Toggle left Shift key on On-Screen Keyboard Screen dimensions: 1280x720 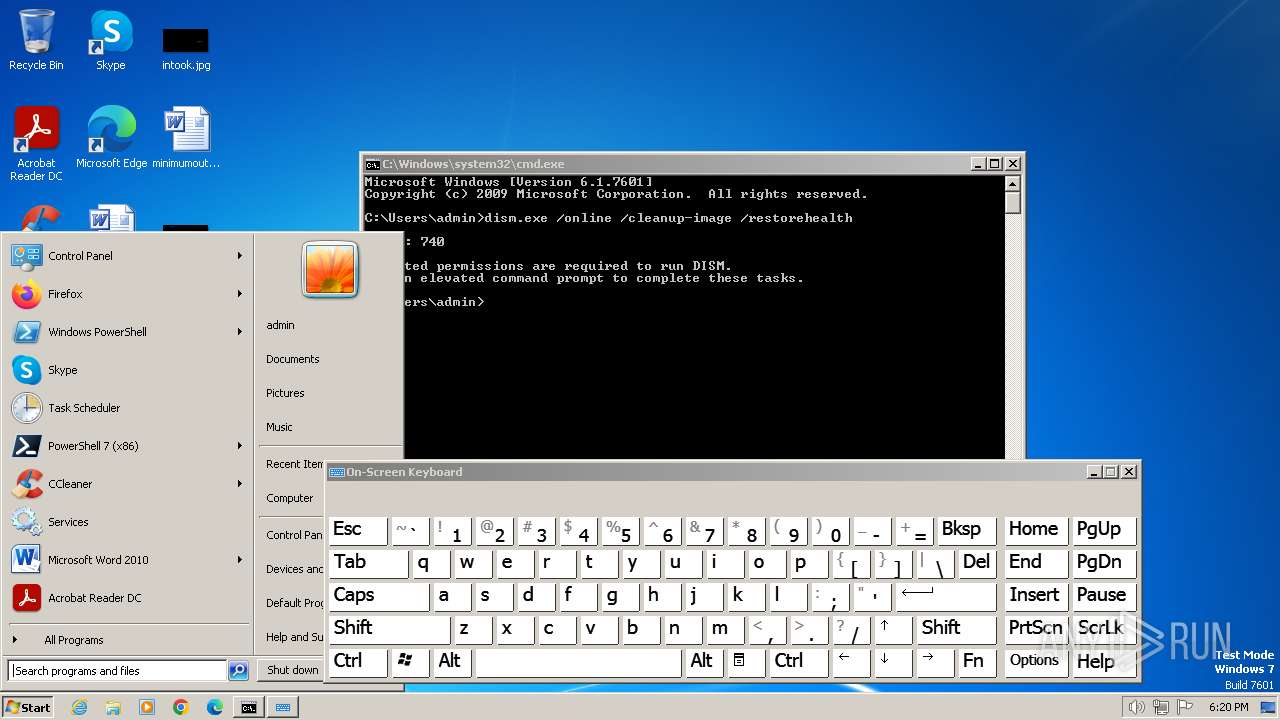pos(389,629)
